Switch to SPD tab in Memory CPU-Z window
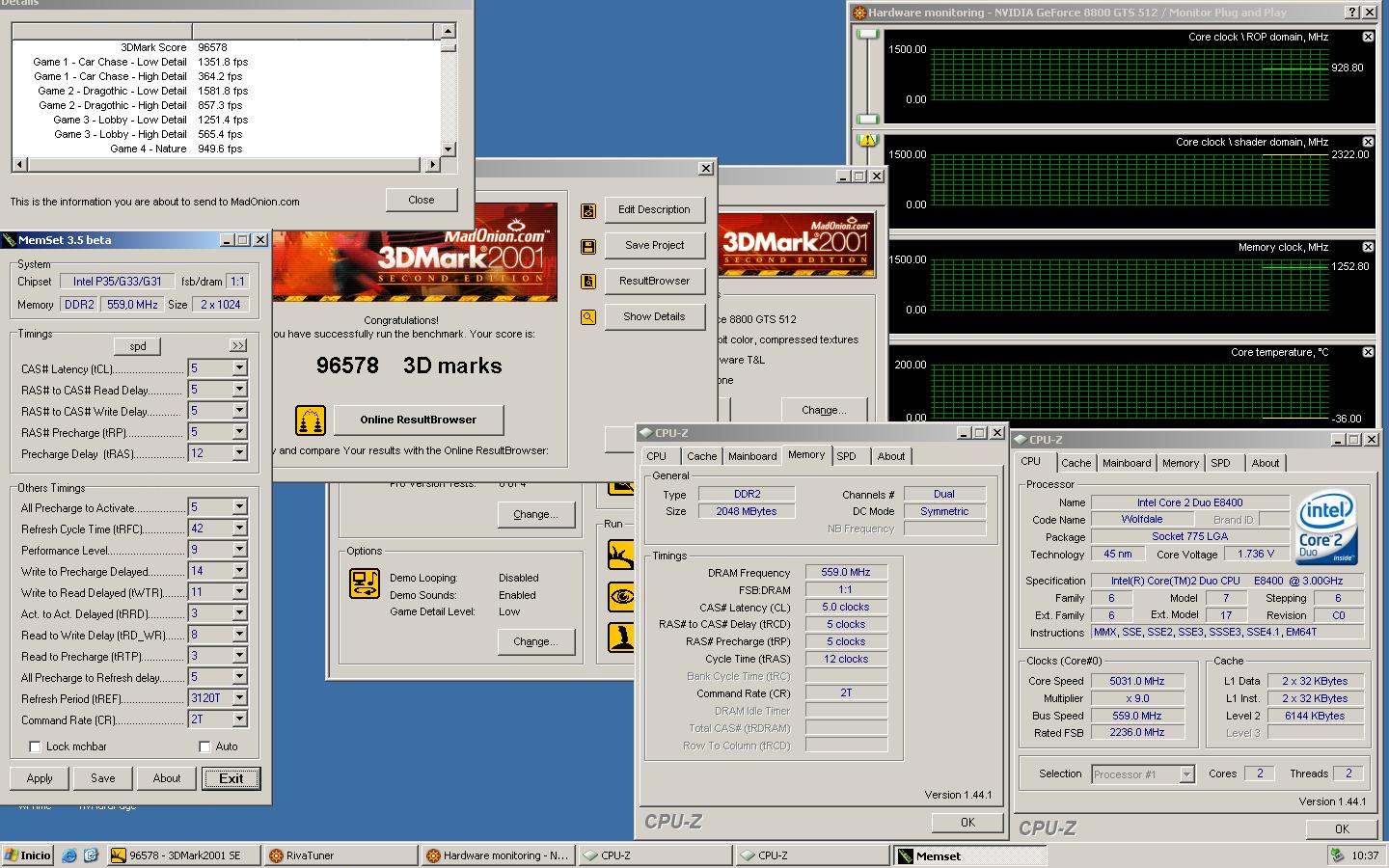This screenshot has width=1389, height=868. click(846, 456)
